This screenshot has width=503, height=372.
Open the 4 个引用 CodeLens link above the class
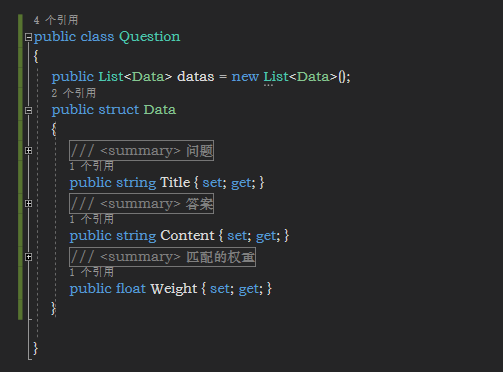click(x=56, y=20)
